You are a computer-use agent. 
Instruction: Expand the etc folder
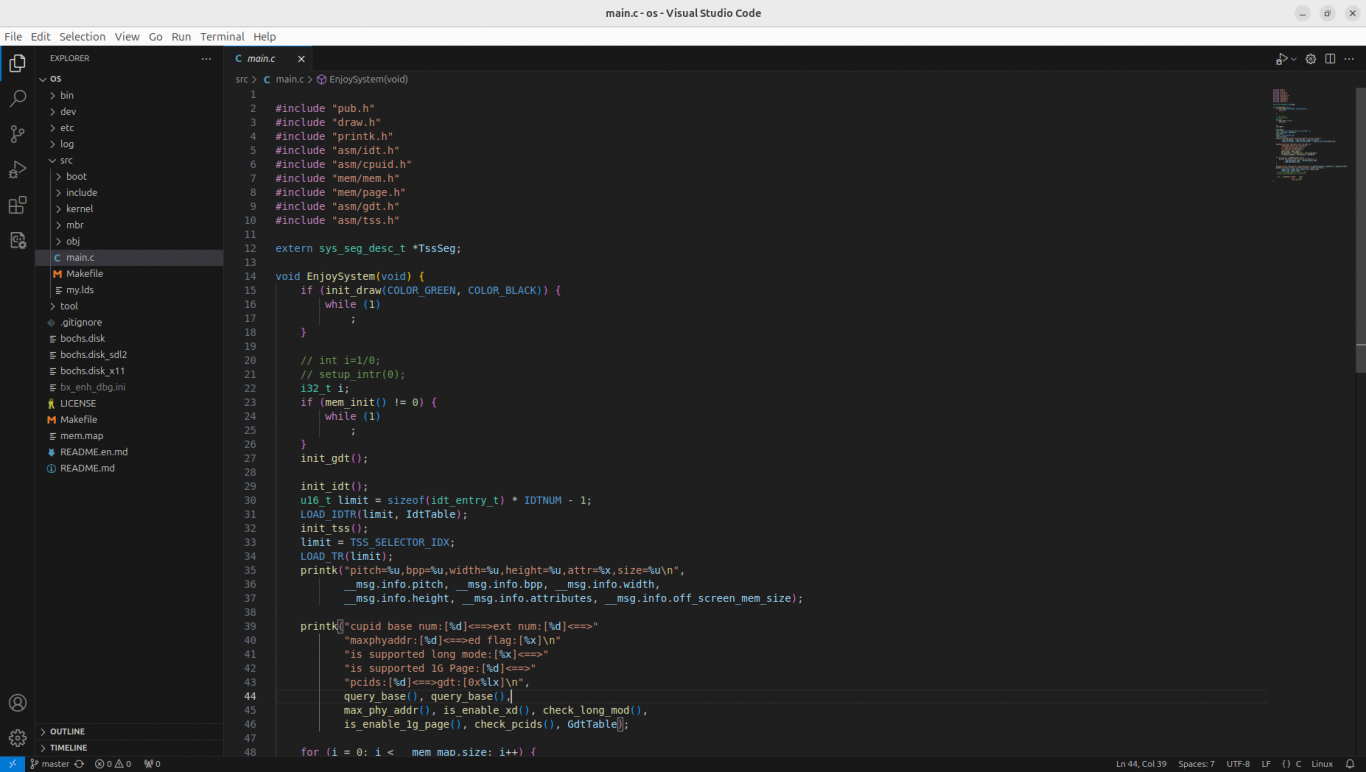[x=129, y=128]
